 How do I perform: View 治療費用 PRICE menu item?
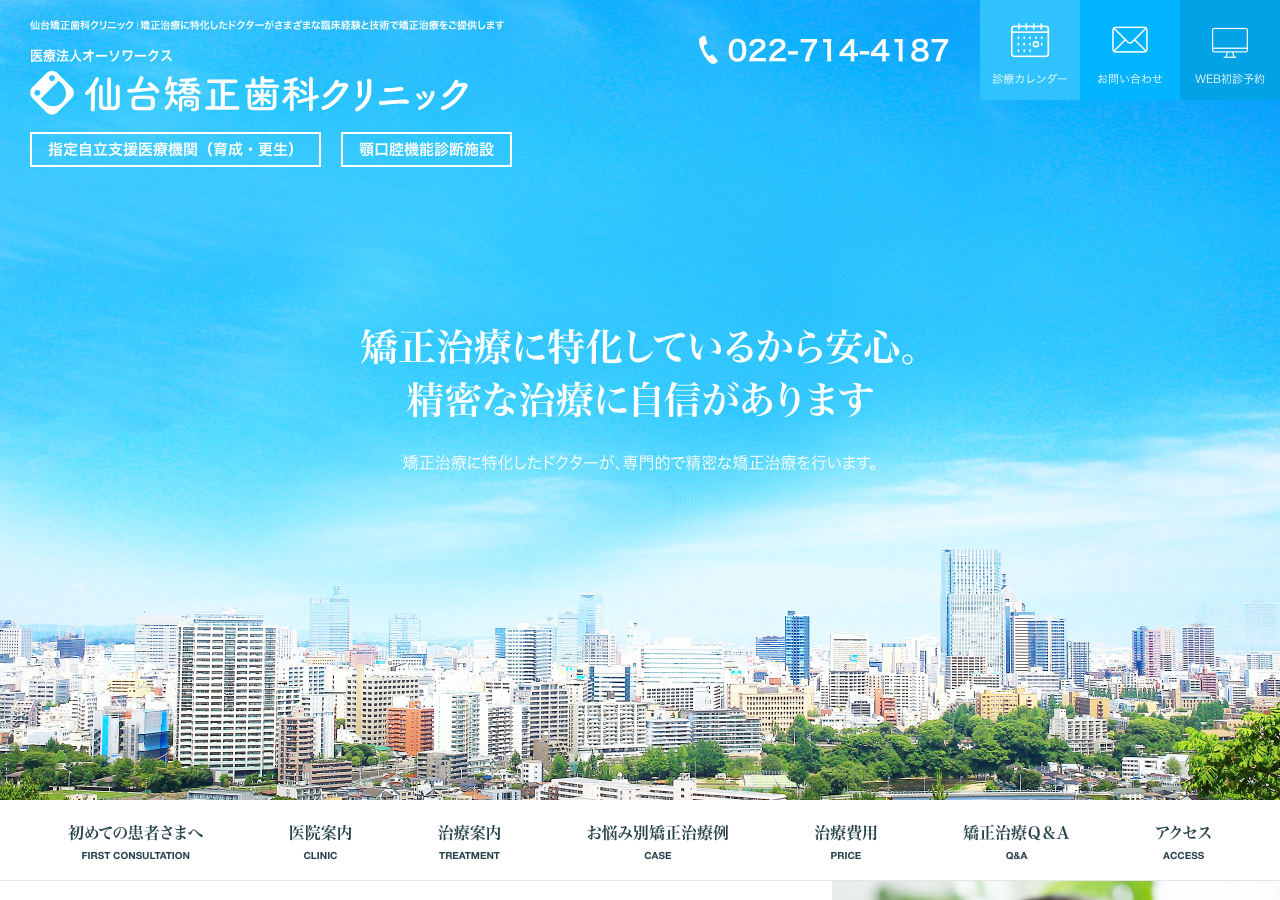pos(846,841)
